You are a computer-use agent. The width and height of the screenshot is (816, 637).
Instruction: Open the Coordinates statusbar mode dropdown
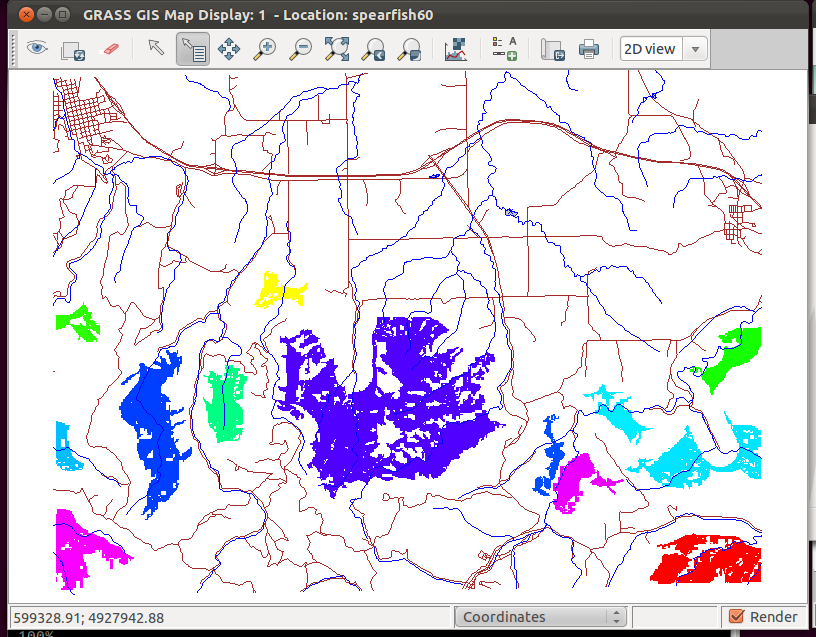541,617
